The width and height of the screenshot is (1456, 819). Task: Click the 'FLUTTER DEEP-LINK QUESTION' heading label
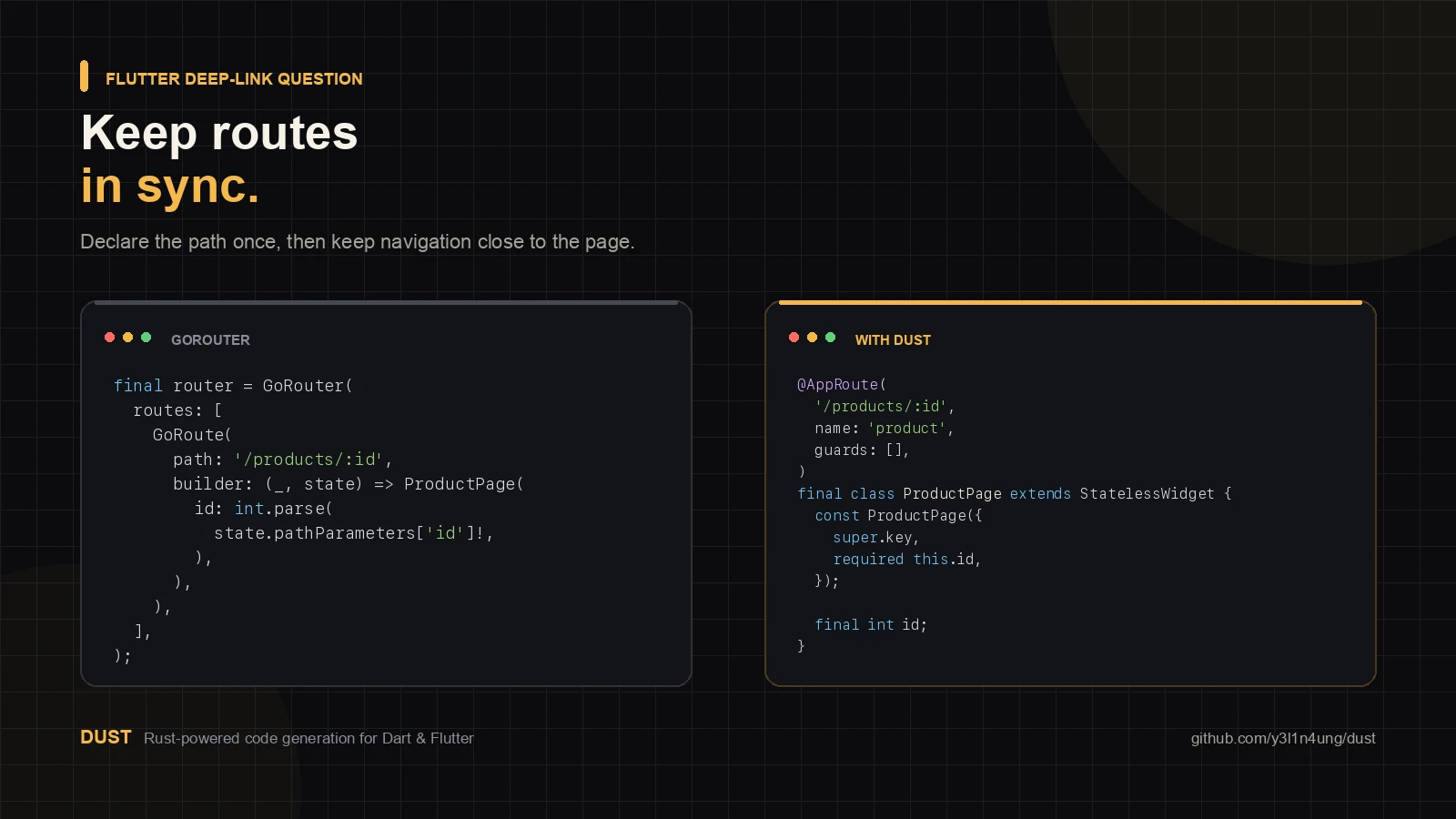tap(234, 79)
